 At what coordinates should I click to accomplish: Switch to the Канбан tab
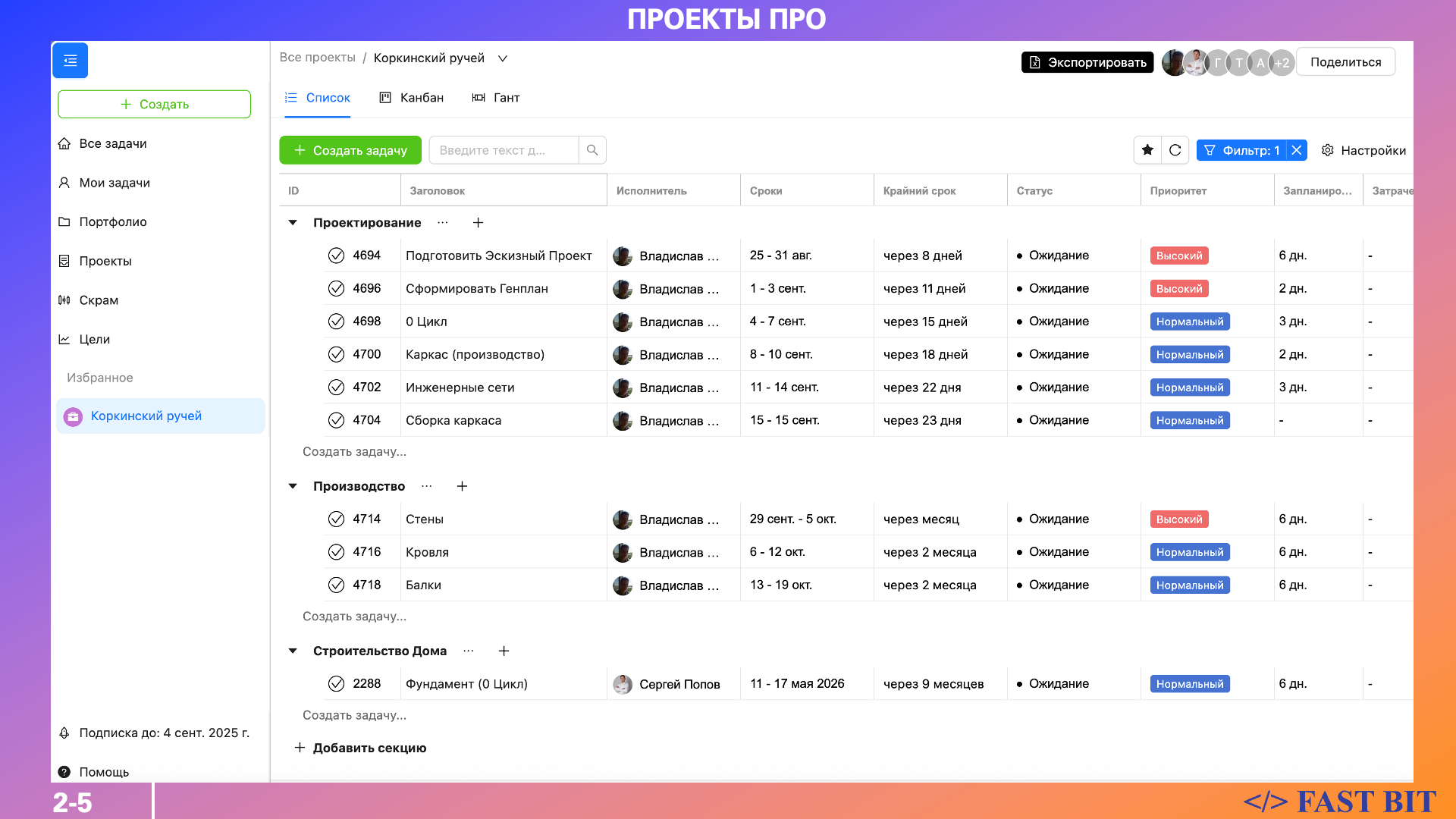tap(412, 98)
